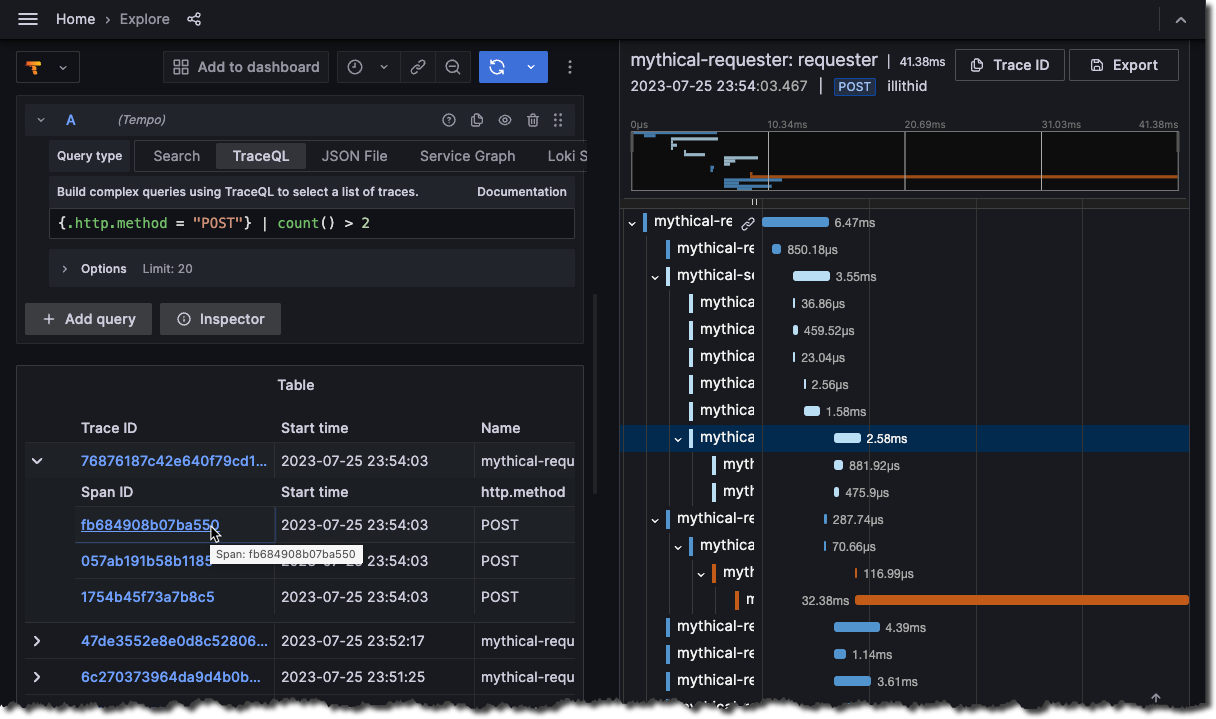Open trace fb684908b07ba550 span link

tap(149, 524)
